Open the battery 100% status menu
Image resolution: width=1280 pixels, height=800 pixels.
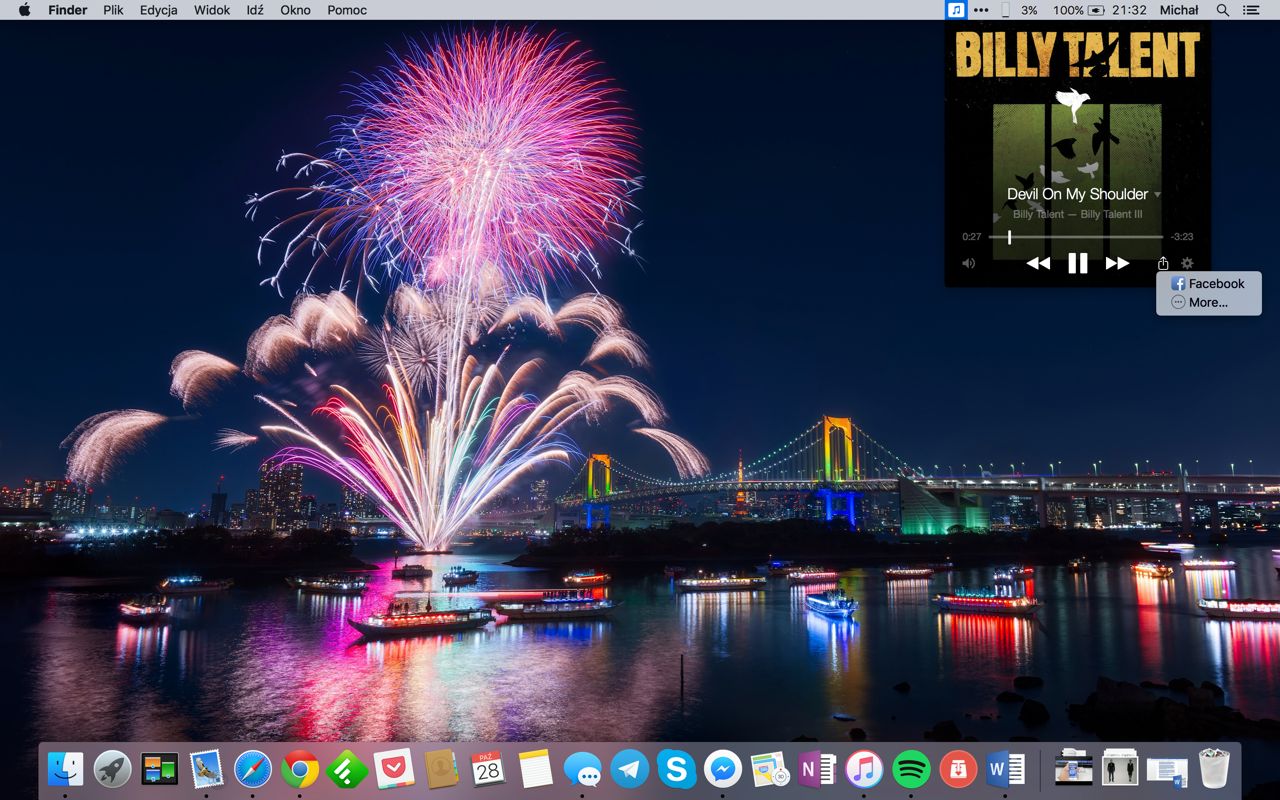[1078, 10]
